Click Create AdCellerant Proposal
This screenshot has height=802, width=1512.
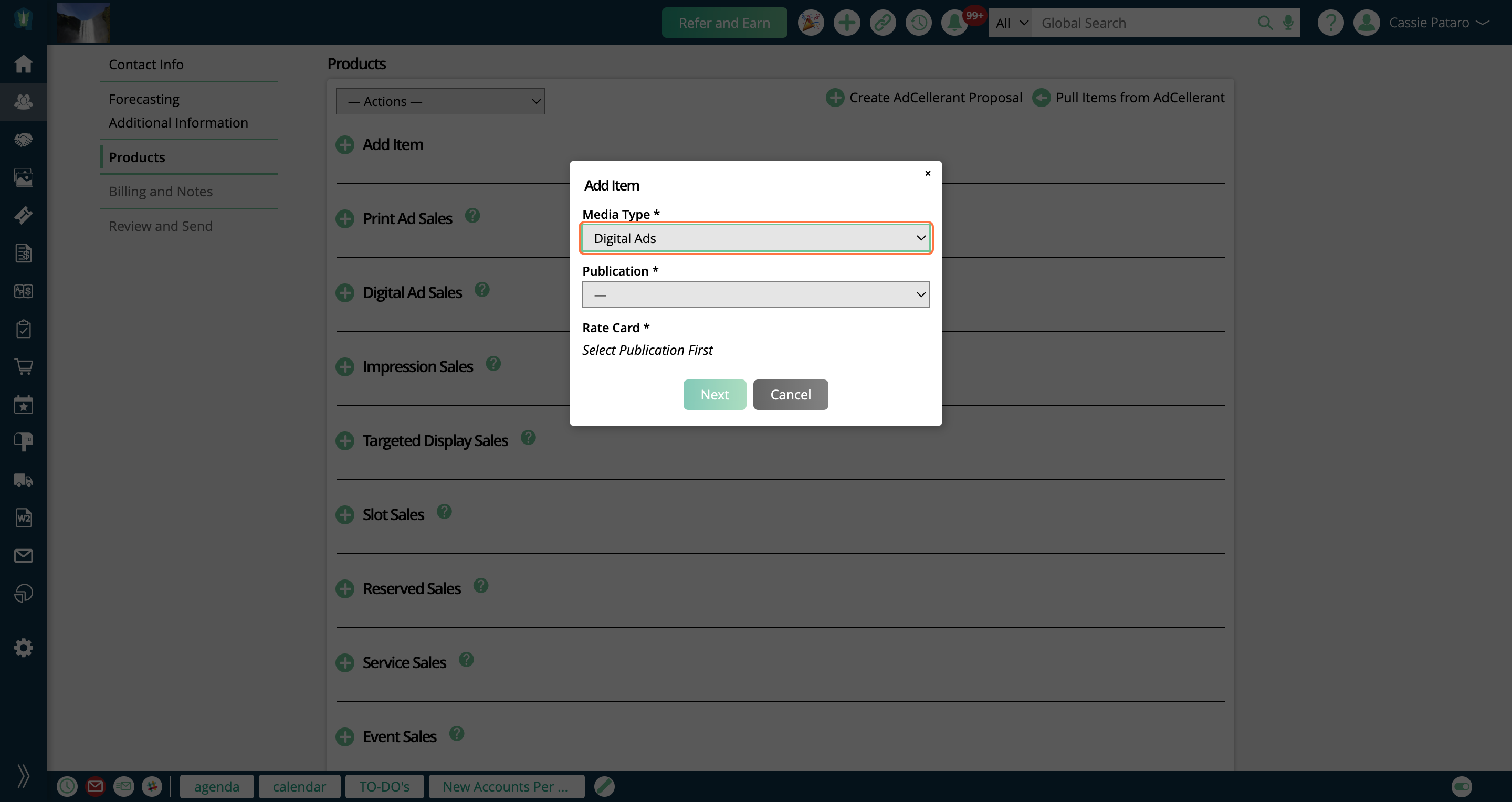pos(924,98)
